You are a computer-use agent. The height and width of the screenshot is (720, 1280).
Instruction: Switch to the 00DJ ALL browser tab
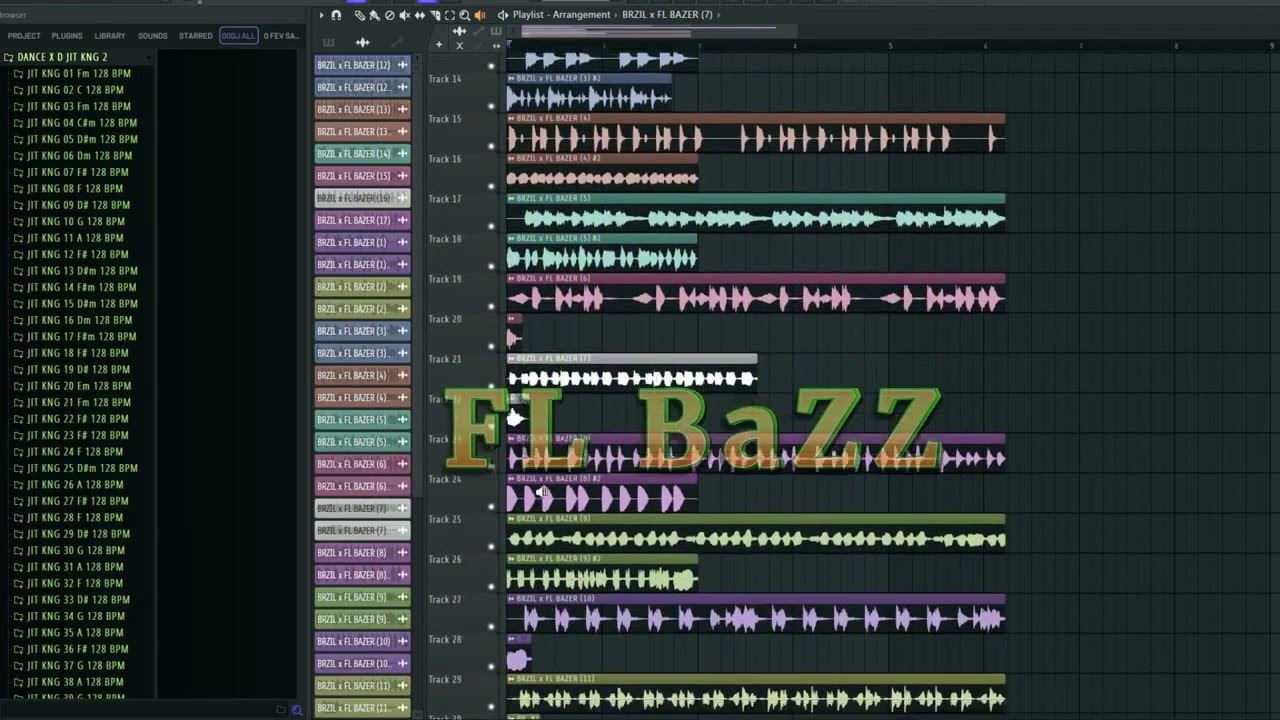pos(238,36)
